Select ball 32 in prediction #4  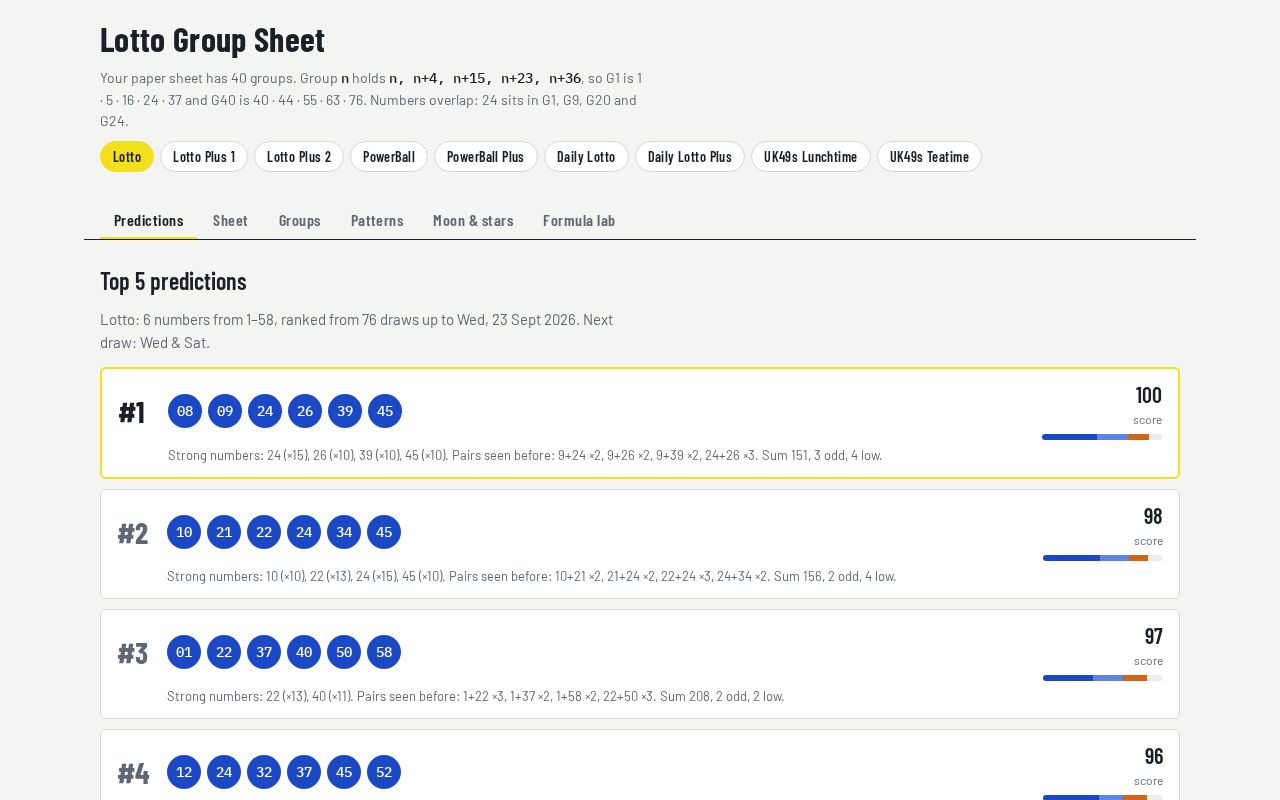pos(264,772)
